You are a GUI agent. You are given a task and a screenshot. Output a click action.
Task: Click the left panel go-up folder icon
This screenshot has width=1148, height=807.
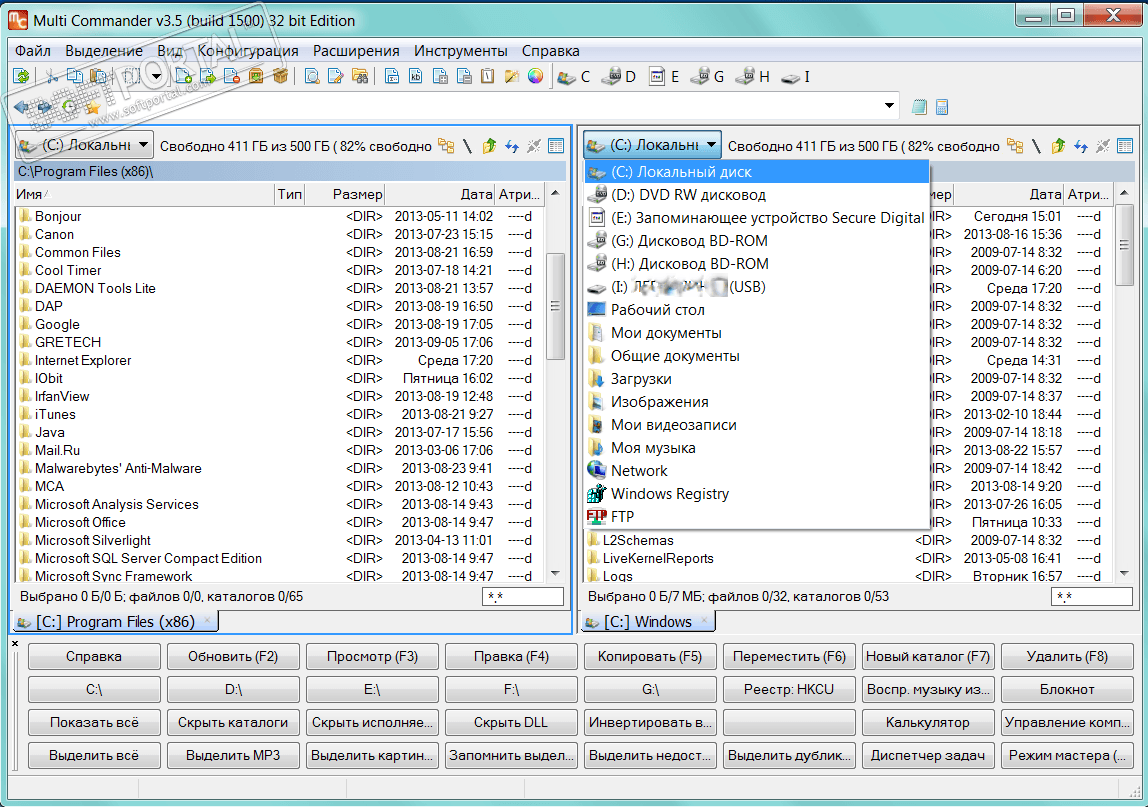(489, 146)
